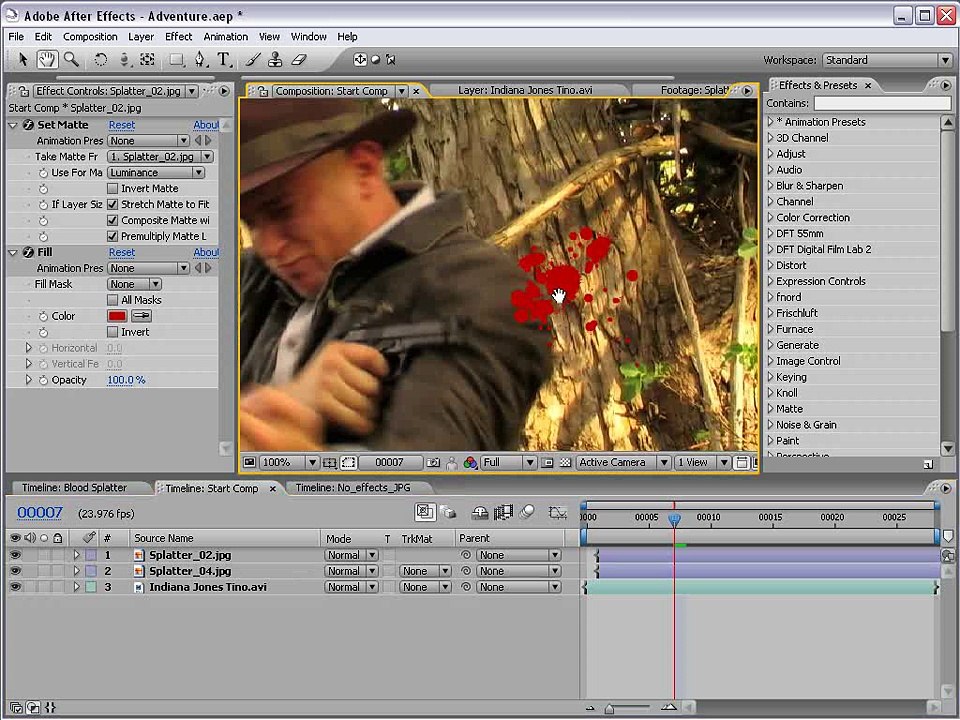This screenshot has width=960, height=720.
Task: Click the timeline zoom slider handle
Action: coord(609,709)
